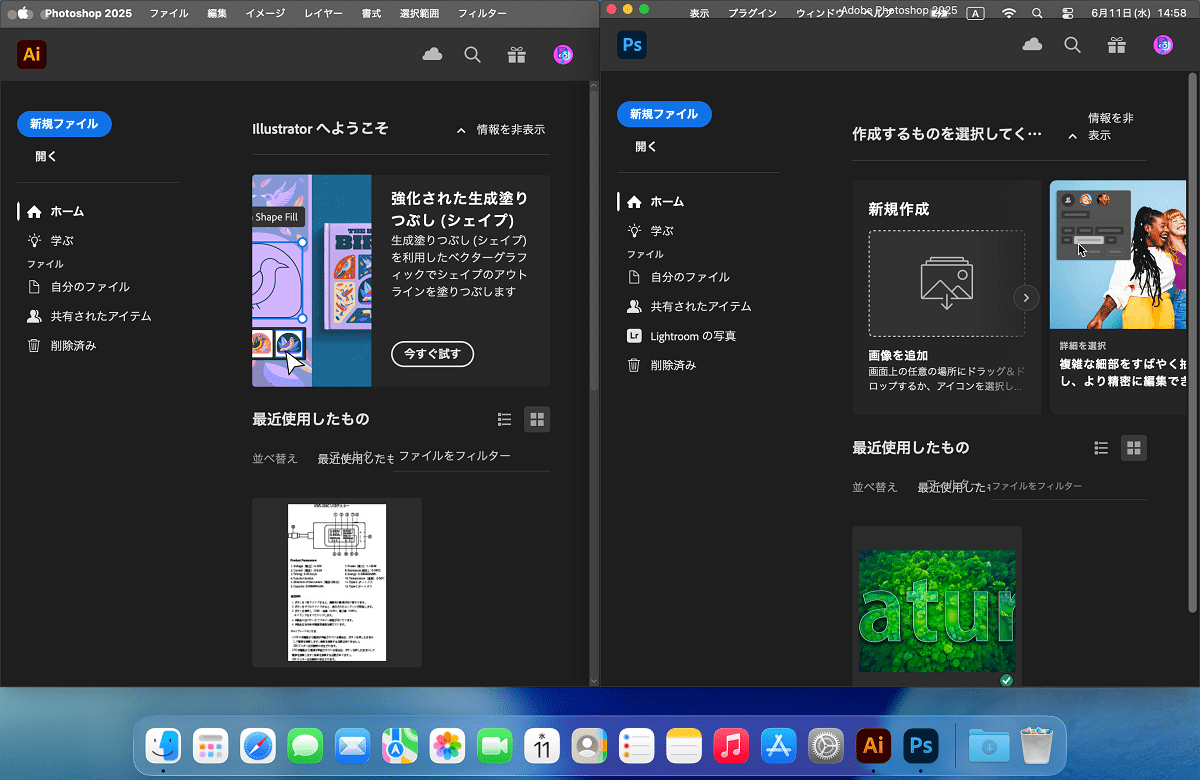
Task: Open レイヤー menu in menu bar
Action: [322, 14]
